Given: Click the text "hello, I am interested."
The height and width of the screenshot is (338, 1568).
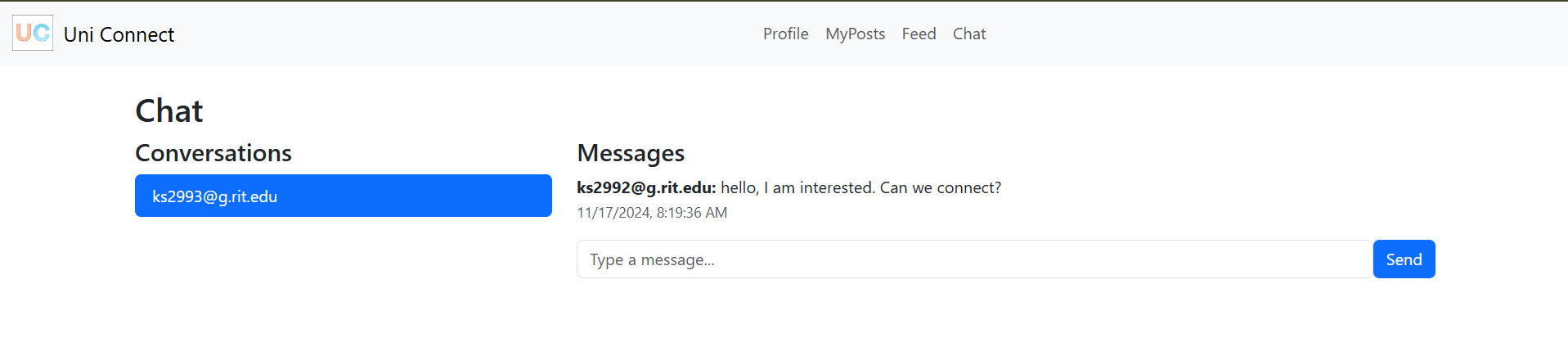Looking at the screenshot, I should point(797,187).
